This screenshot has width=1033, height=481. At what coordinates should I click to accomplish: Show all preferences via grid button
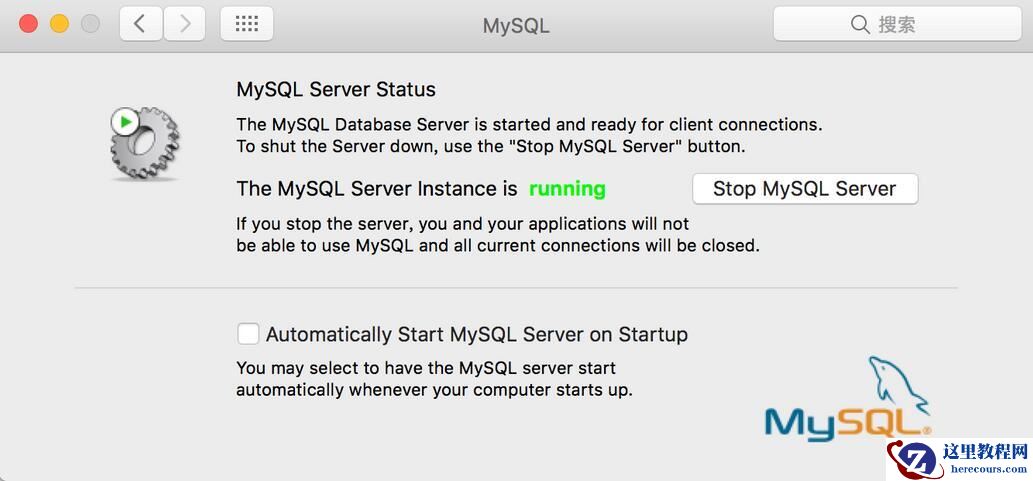tap(246, 24)
